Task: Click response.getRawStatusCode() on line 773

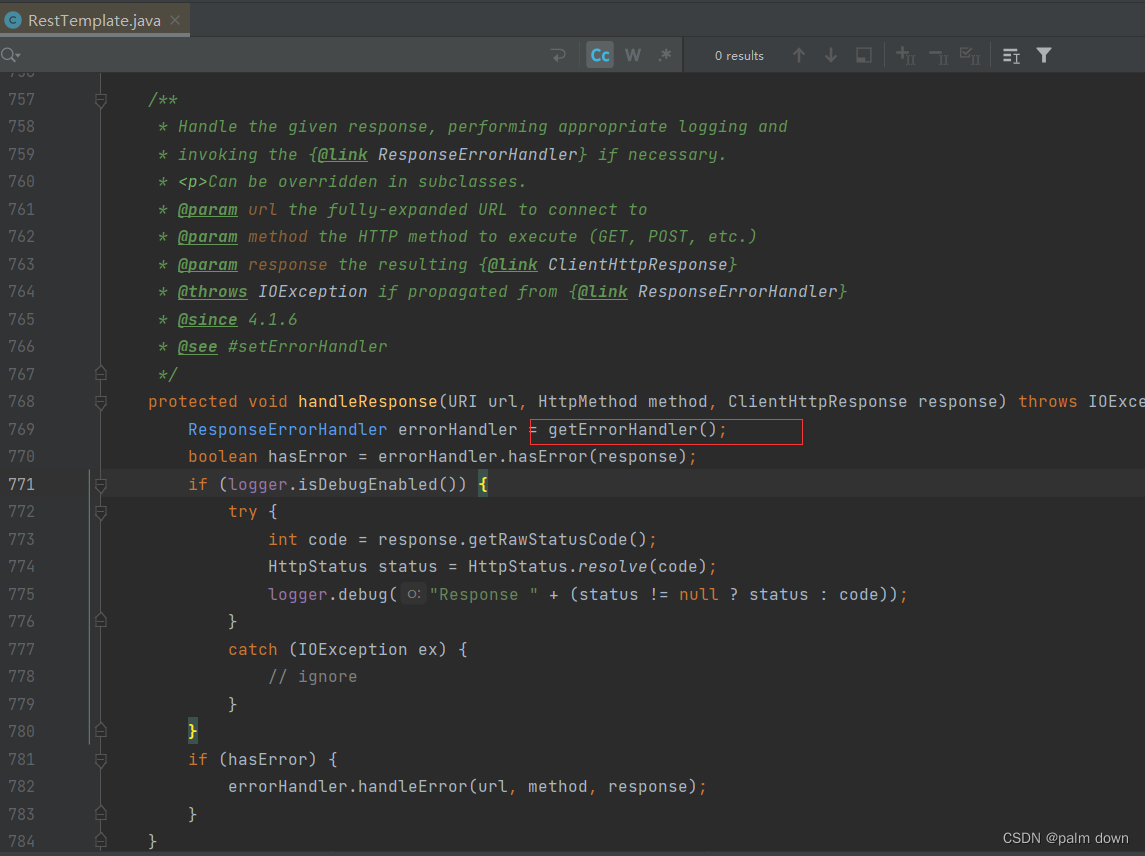Action: (x=513, y=540)
